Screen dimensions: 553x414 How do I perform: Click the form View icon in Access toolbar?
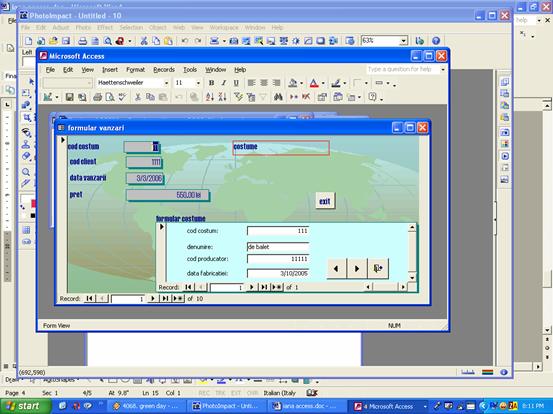point(47,97)
